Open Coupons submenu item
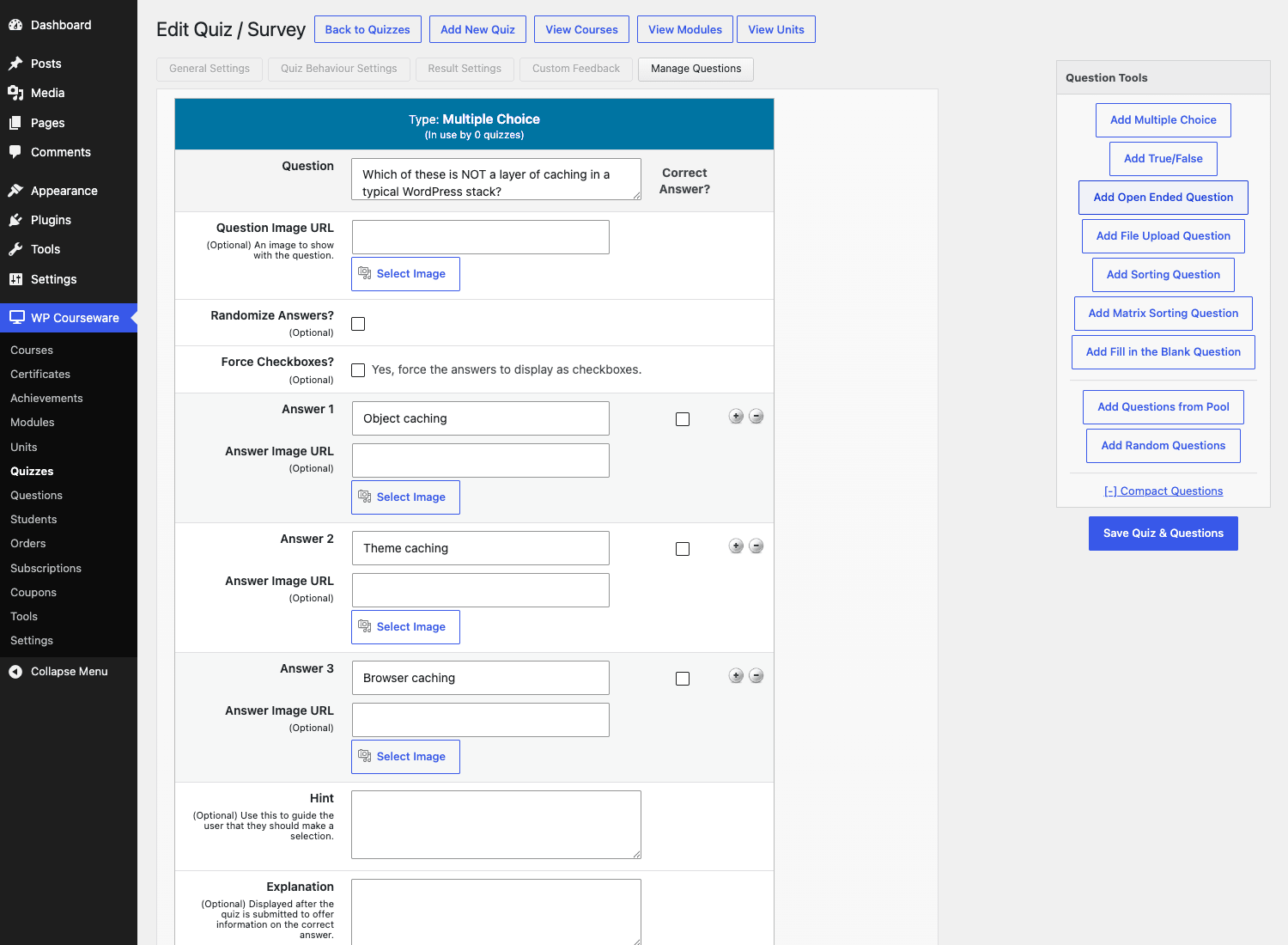The height and width of the screenshot is (945, 1288). (33, 593)
